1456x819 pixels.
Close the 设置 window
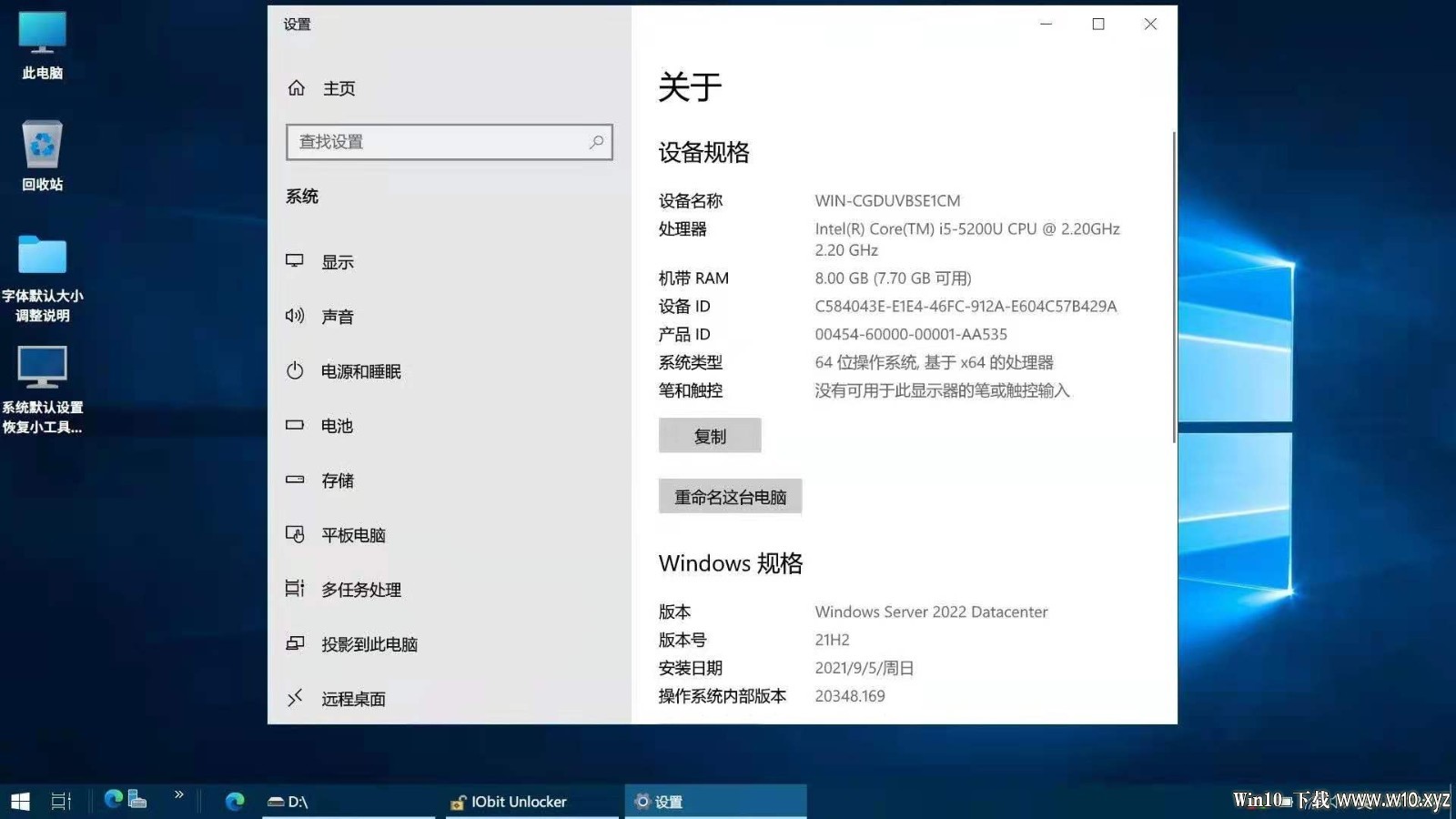[1150, 25]
